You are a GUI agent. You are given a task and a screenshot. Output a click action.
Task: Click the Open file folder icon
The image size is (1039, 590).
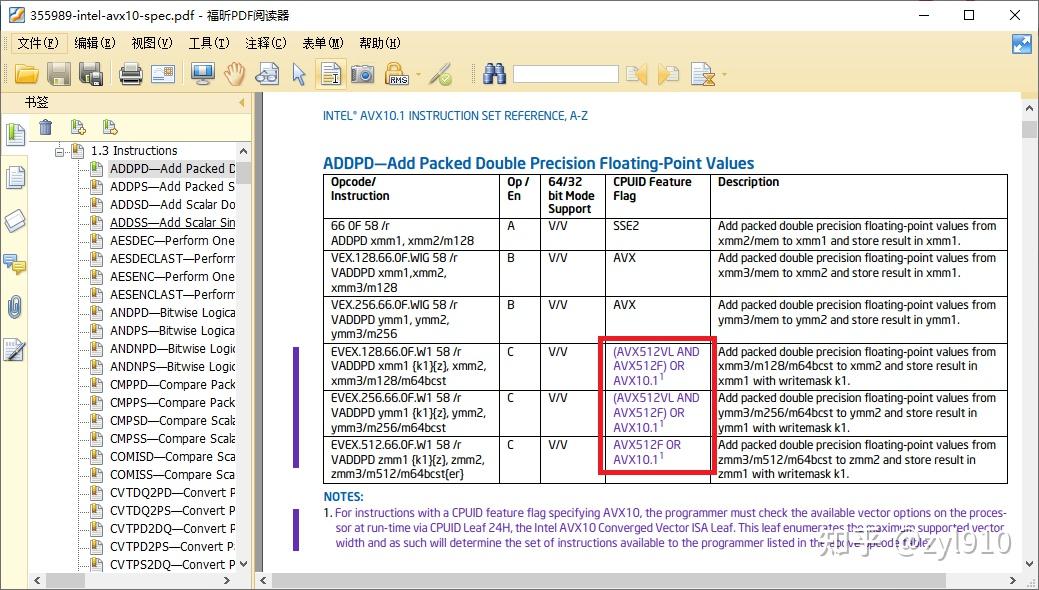click(26, 74)
